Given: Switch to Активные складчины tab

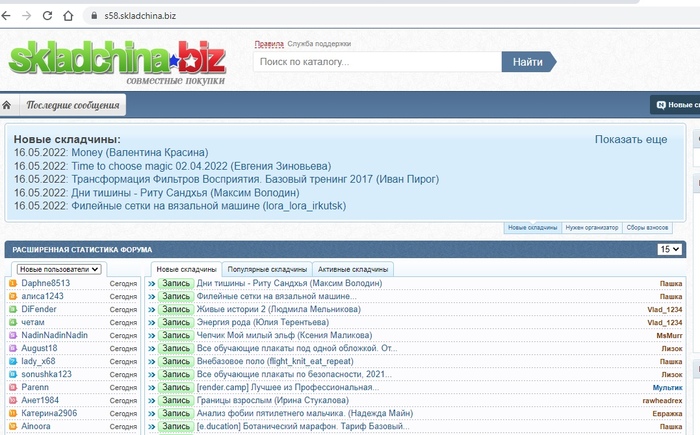Looking at the screenshot, I should click(352, 269).
